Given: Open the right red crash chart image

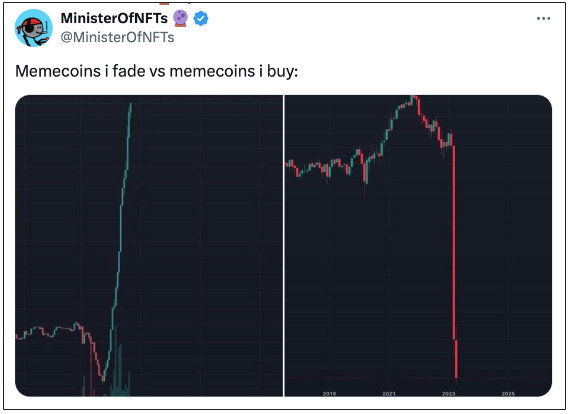Looking at the screenshot, I should coord(418,246).
